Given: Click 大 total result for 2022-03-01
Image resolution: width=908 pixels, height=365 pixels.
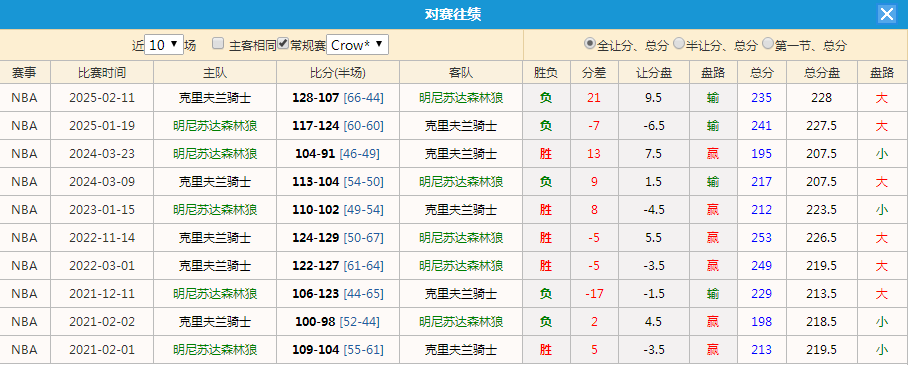Looking at the screenshot, I should [882, 266].
